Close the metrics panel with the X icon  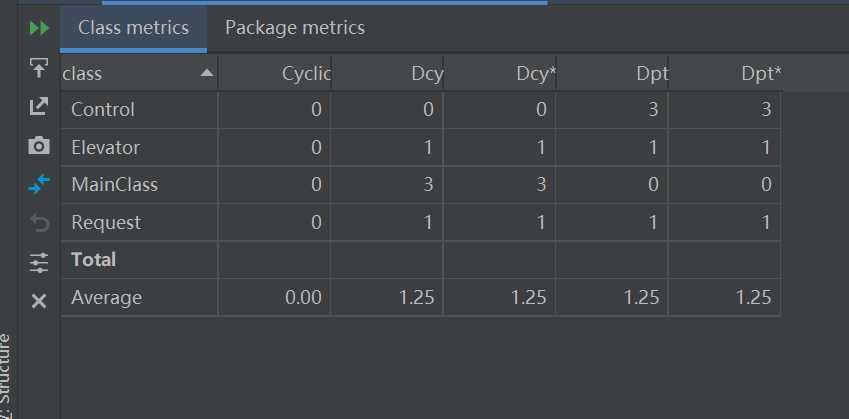point(39,302)
